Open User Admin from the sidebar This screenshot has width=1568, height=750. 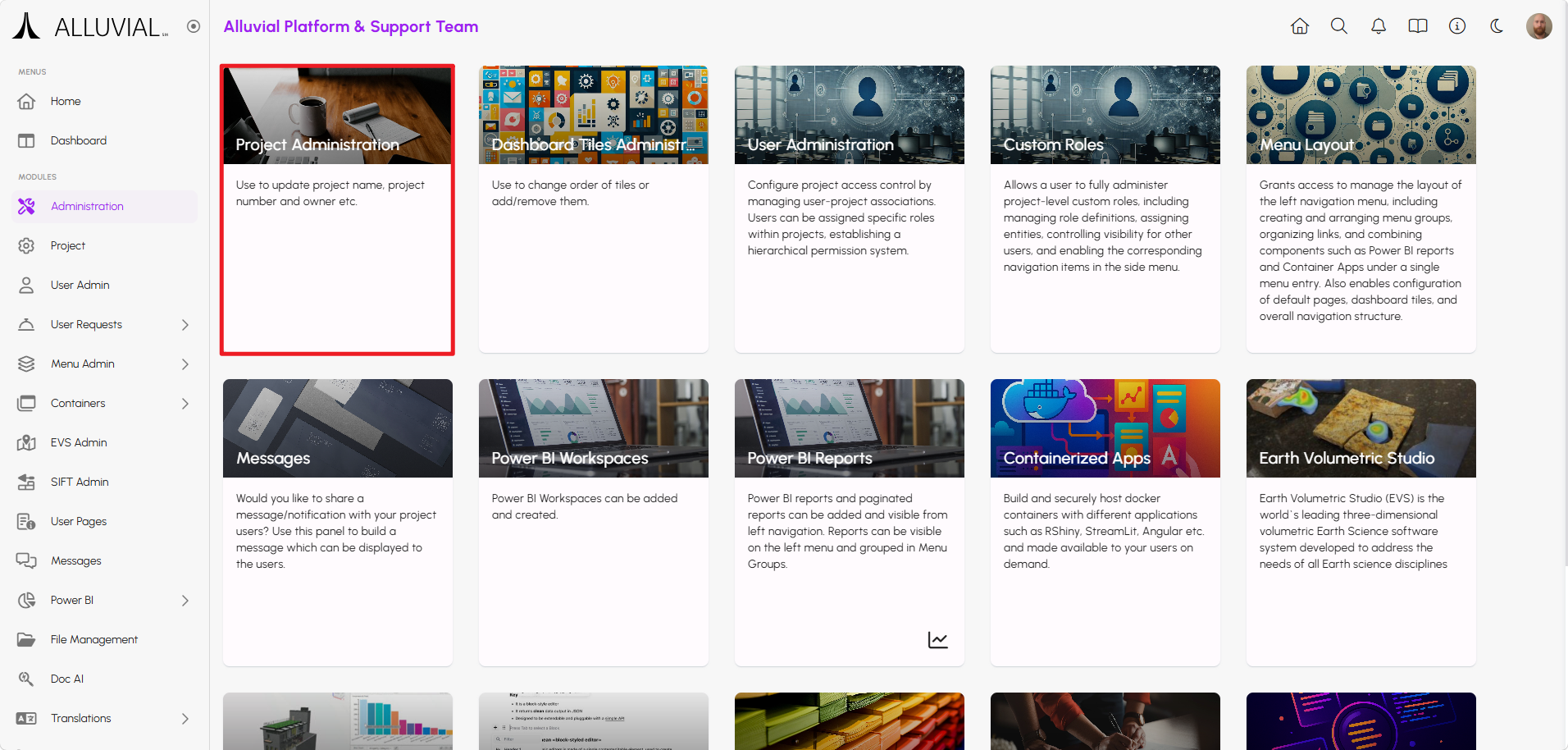pos(105,285)
